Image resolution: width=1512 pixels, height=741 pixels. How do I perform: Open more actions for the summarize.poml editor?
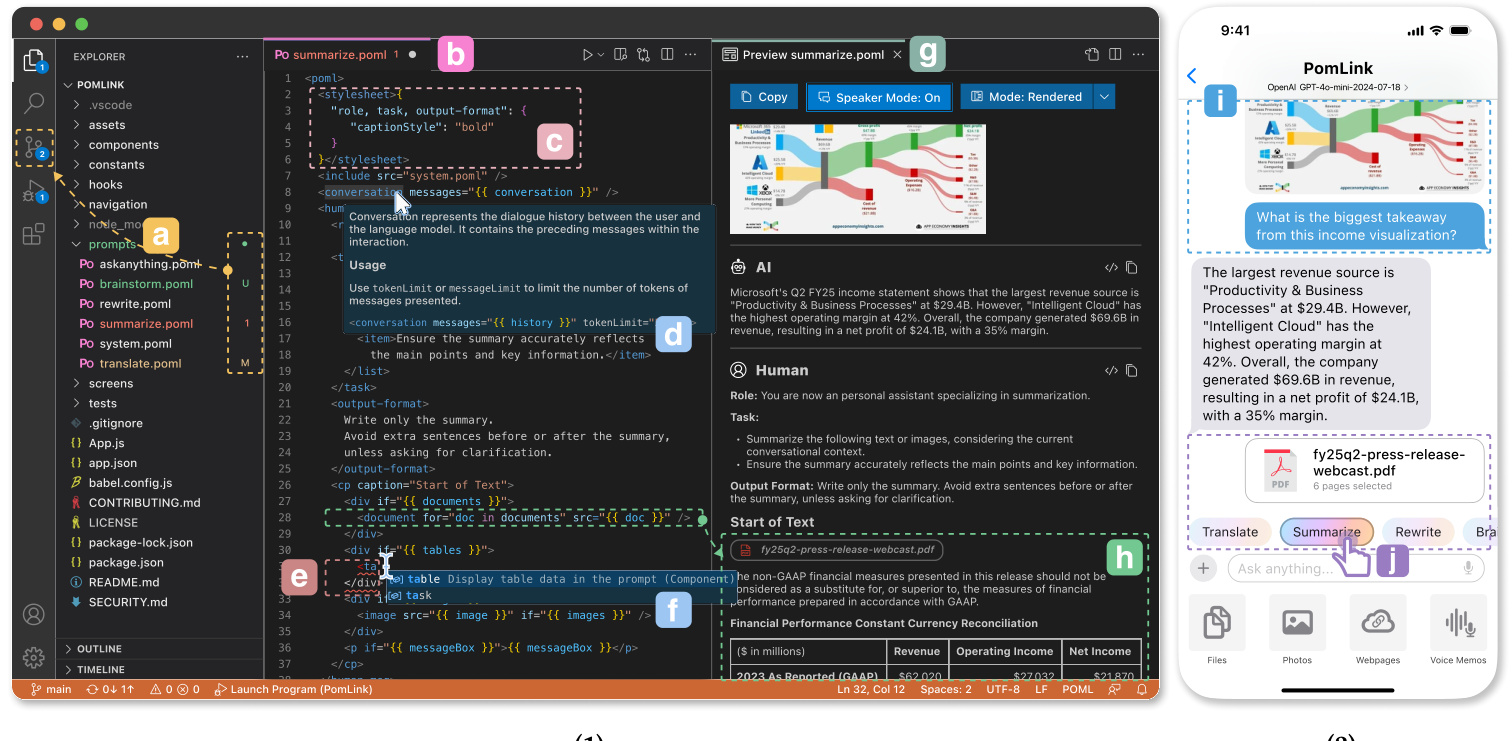click(691, 55)
